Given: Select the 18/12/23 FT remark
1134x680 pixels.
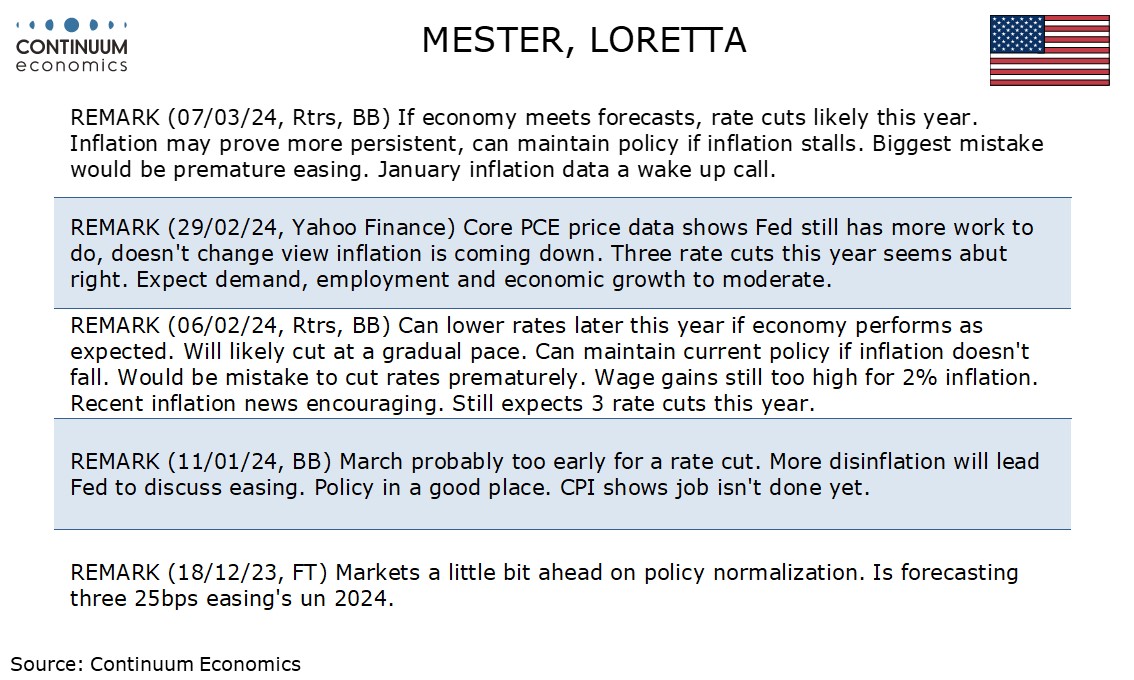Looking at the screenshot, I should coord(544,585).
